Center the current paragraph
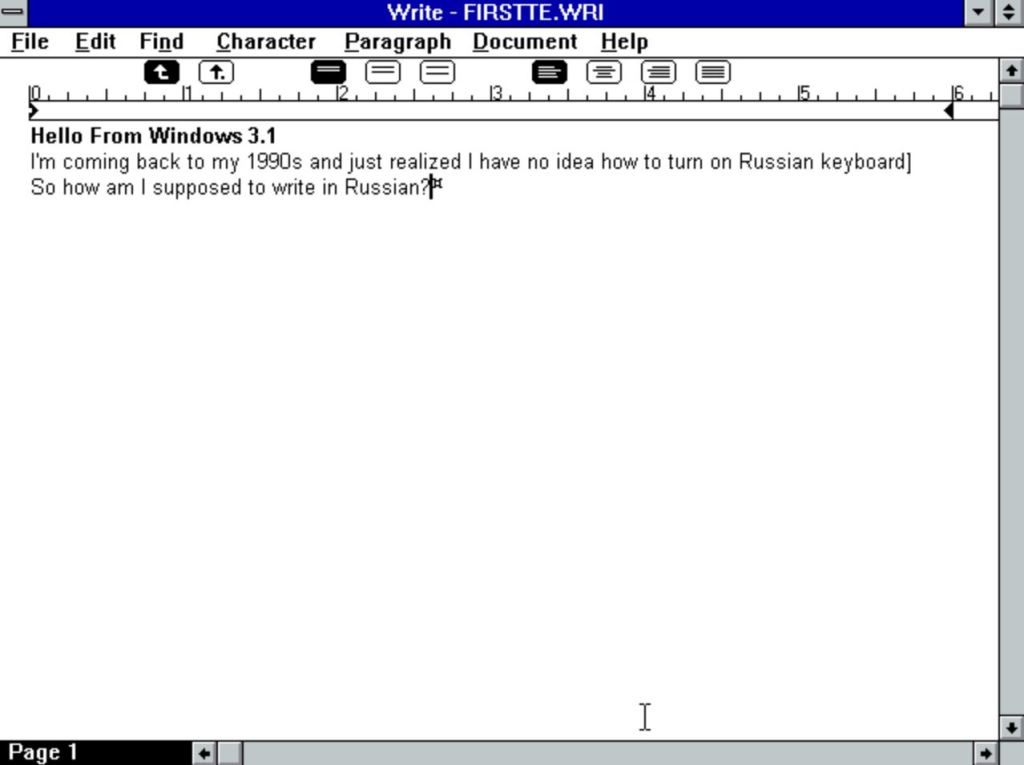The height and width of the screenshot is (765, 1024). 602,71
